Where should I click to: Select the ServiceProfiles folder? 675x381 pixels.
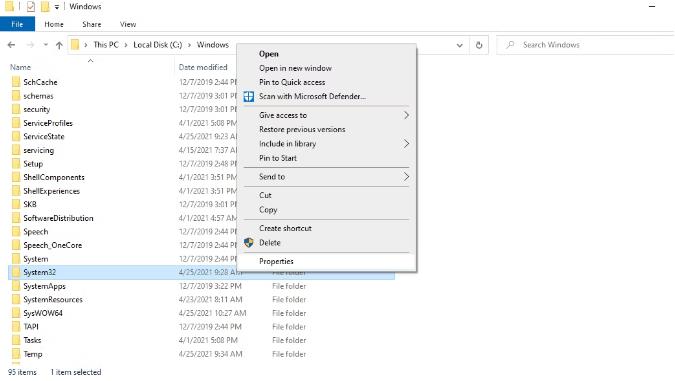(48, 123)
